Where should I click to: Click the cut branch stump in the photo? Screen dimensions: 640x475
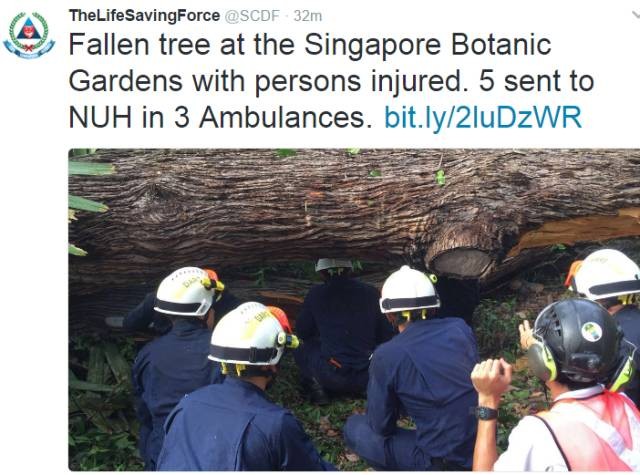pyautogui.click(x=463, y=263)
